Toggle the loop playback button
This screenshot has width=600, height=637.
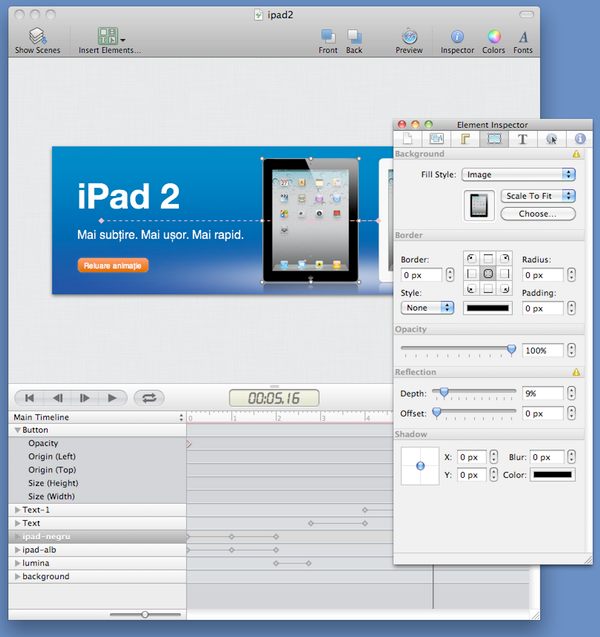(149, 398)
